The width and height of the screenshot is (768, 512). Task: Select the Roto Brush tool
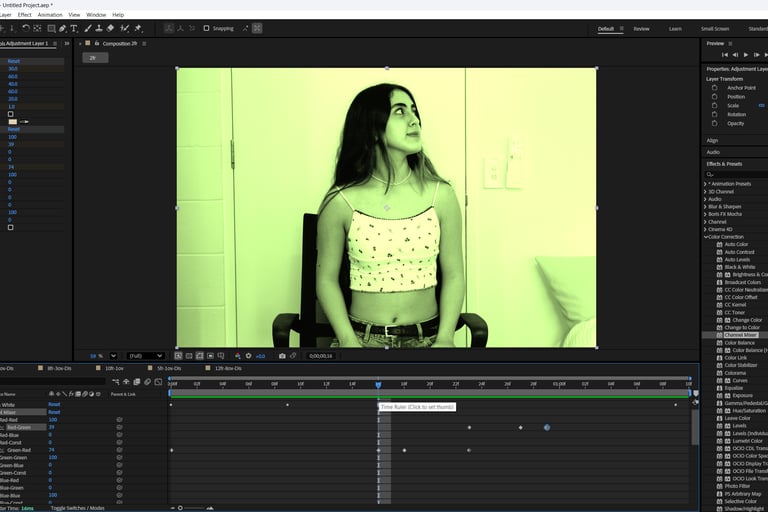coord(125,28)
